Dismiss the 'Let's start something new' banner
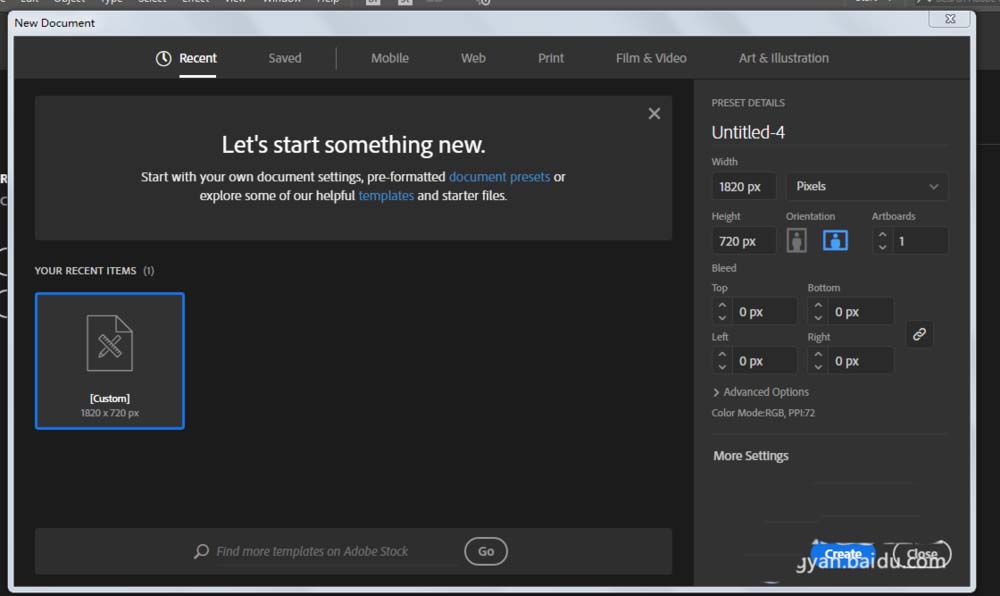 click(654, 113)
